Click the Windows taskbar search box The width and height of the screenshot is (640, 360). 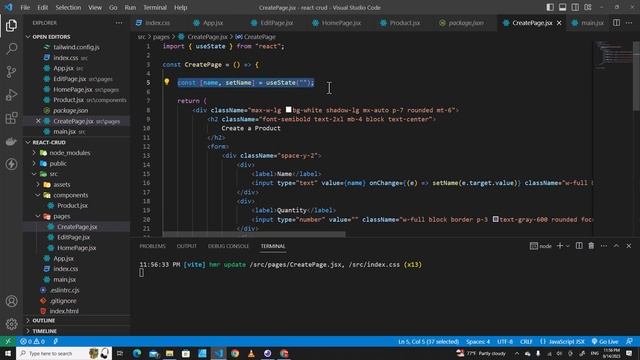[64, 353]
